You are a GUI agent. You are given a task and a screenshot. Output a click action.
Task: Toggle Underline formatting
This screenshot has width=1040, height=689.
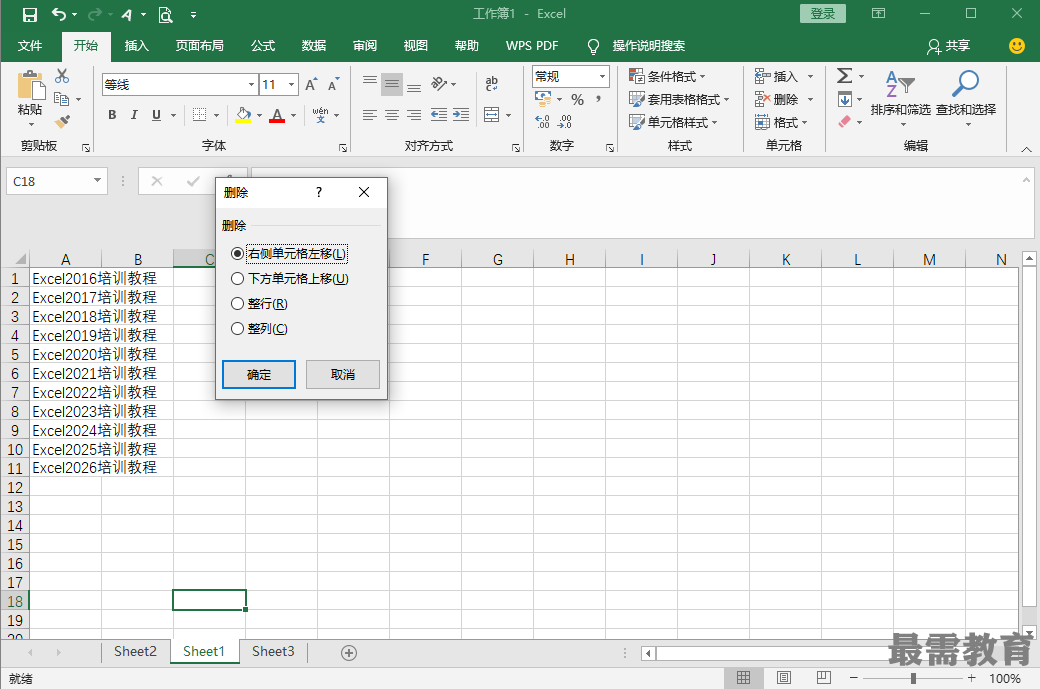click(157, 115)
